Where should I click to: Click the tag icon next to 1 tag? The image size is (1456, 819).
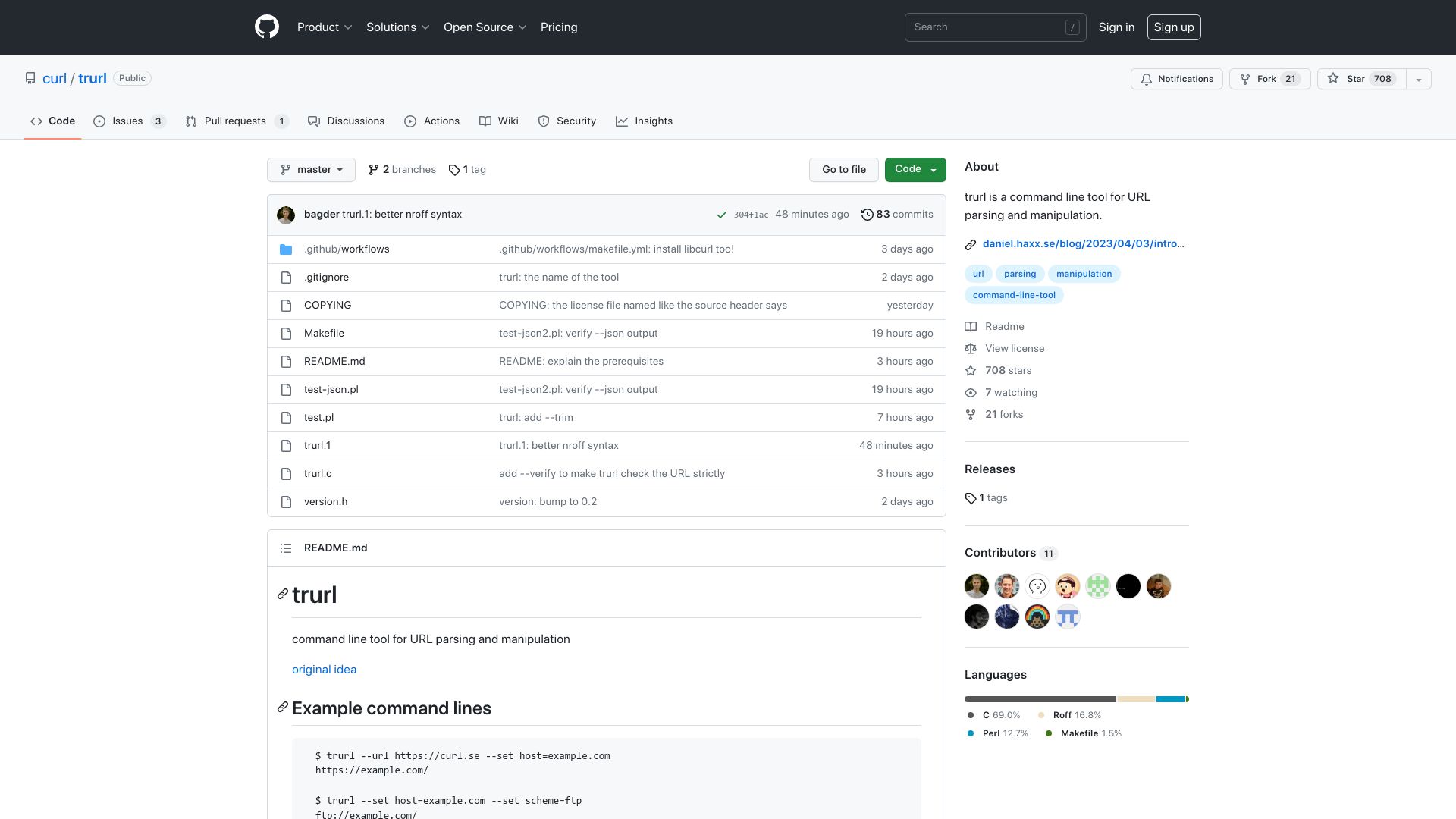tap(454, 170)
